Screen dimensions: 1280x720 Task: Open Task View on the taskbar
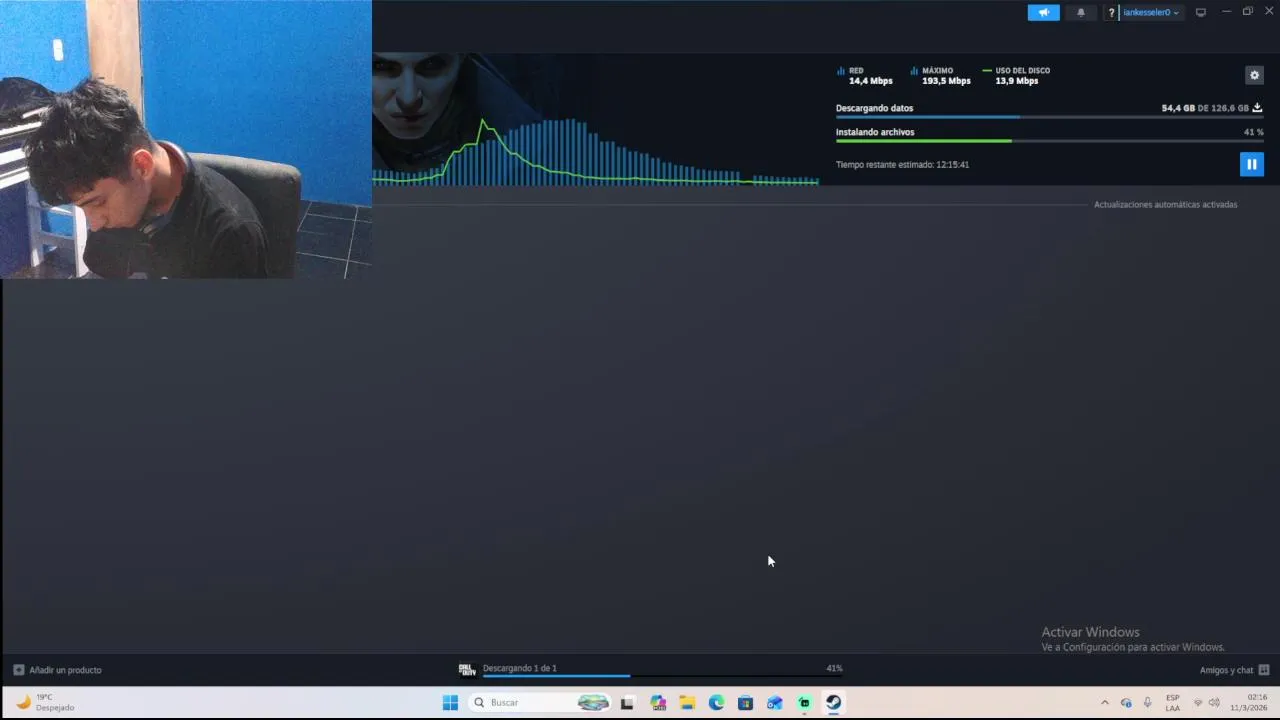tap(627, 702)
